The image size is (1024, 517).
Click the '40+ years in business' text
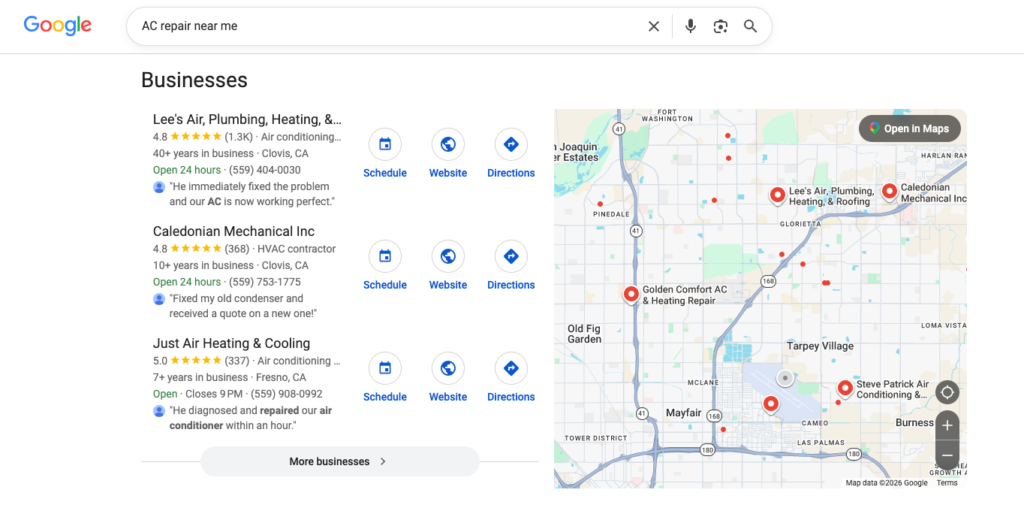click(x=203, y=154)
